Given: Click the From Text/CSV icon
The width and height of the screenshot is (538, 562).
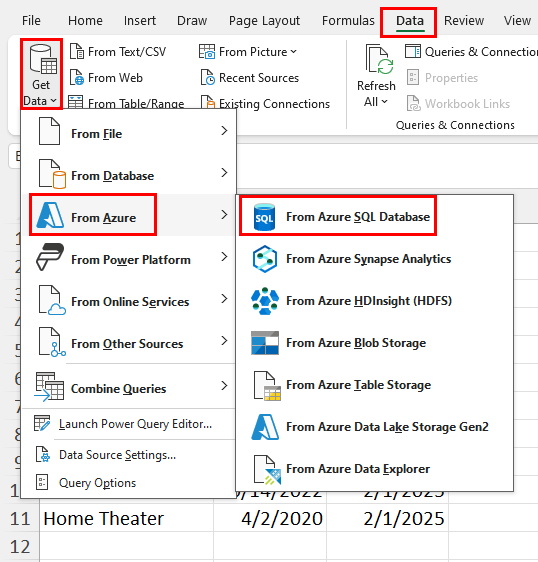Looking at the screenshot, I should [x=77, y=52].
